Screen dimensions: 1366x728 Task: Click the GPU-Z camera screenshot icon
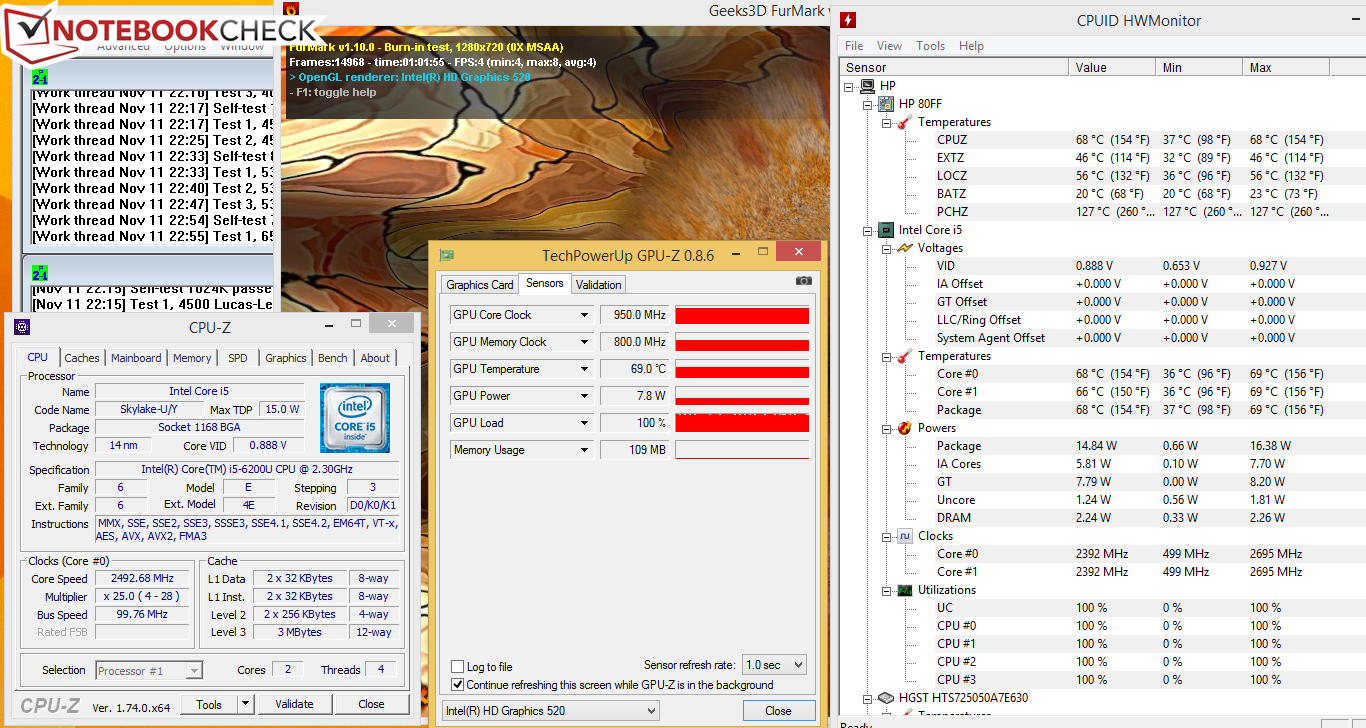click(x=804, y=281)
